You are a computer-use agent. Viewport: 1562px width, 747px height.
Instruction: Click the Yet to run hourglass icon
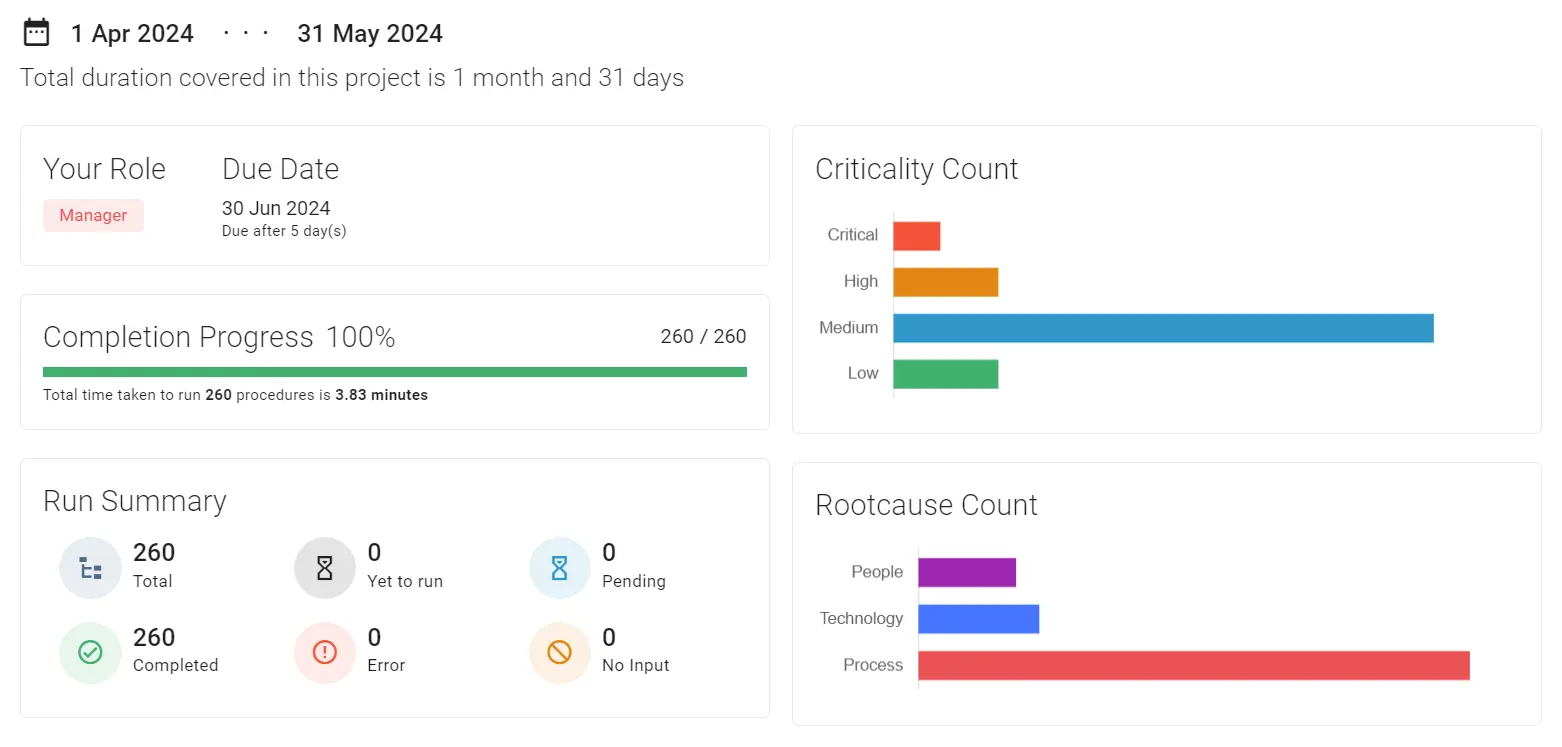click(325, 568)
